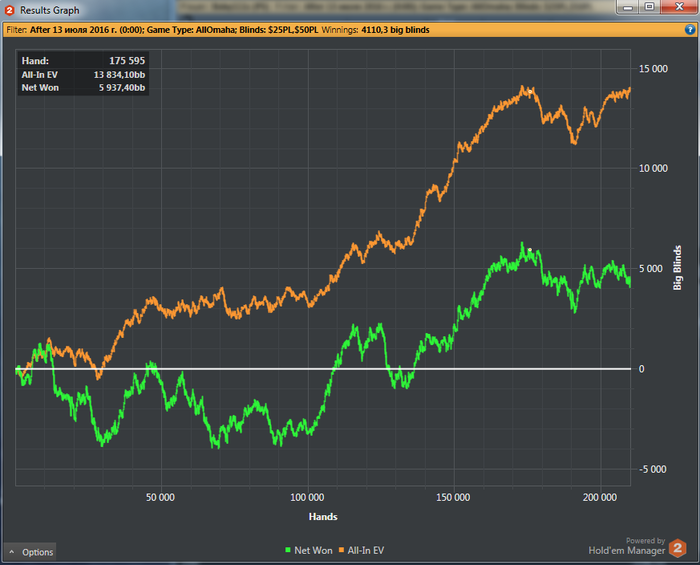The width and height of the screenshot is (700, 565).
Task: Click the -5 000 y-axis label
Action: pos(653,469)
